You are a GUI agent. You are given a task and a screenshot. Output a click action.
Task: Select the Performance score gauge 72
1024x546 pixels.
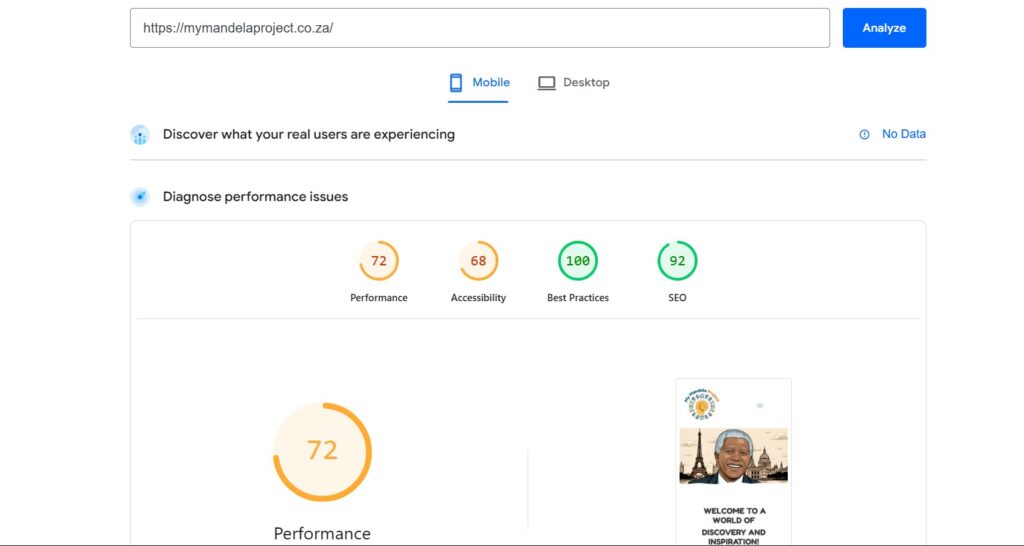click(x=379, y=261)
